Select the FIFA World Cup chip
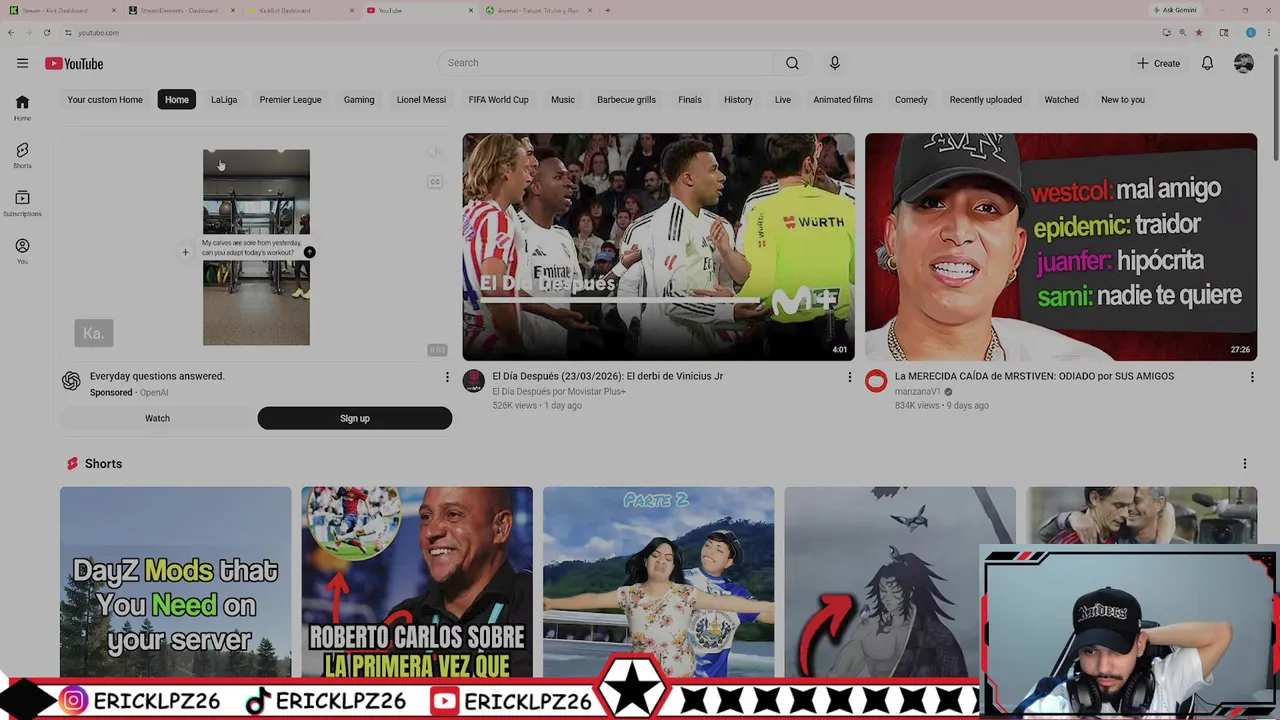Viewport: 1280px width, 720px height. [498, 100]
